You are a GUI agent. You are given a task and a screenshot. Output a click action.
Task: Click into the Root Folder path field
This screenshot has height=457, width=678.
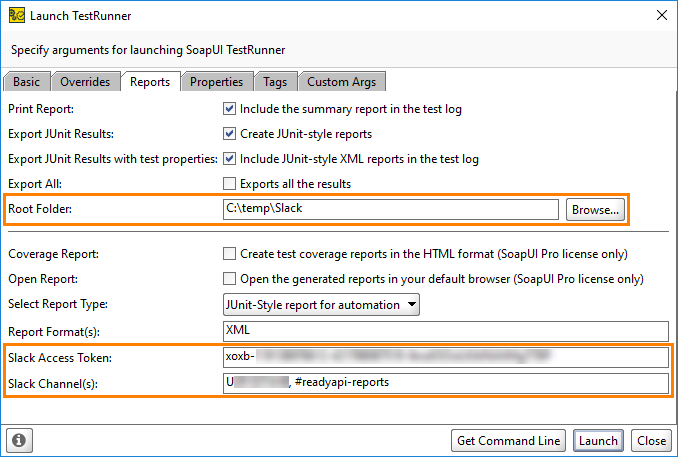[391, 209]
